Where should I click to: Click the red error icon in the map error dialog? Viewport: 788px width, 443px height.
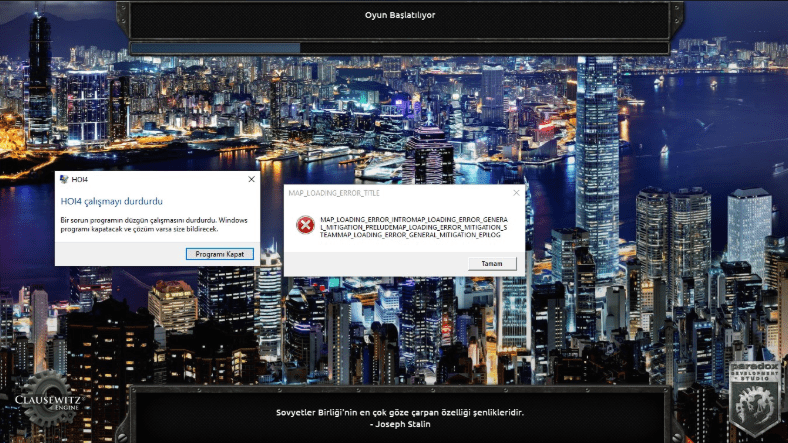point(305,225)
